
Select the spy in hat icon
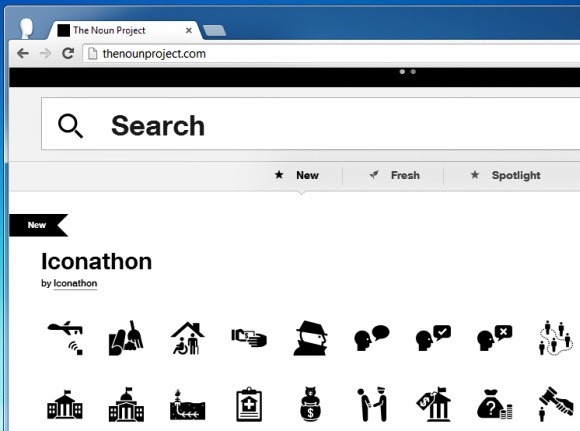(x=311, y=338)
